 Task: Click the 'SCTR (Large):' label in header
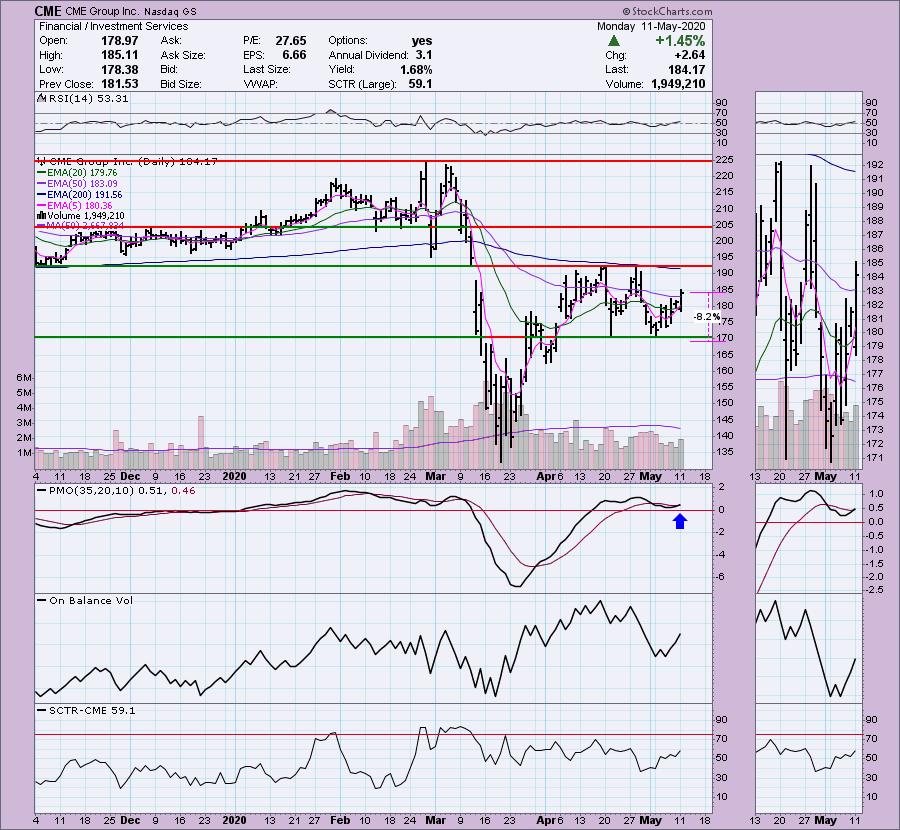(x=362, y=84)
